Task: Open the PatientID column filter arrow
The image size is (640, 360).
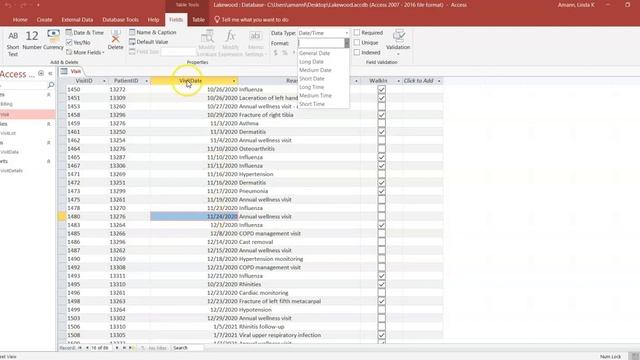Action: tap(146, 81)
